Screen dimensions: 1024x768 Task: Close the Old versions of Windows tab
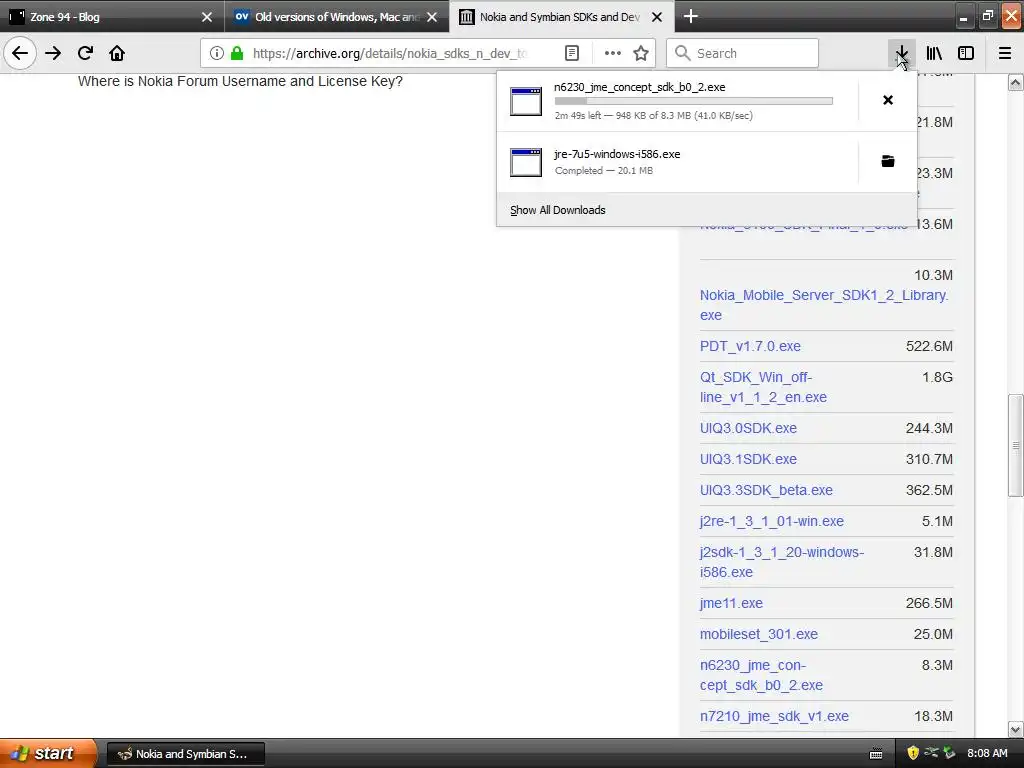click(x=432, y=17)
